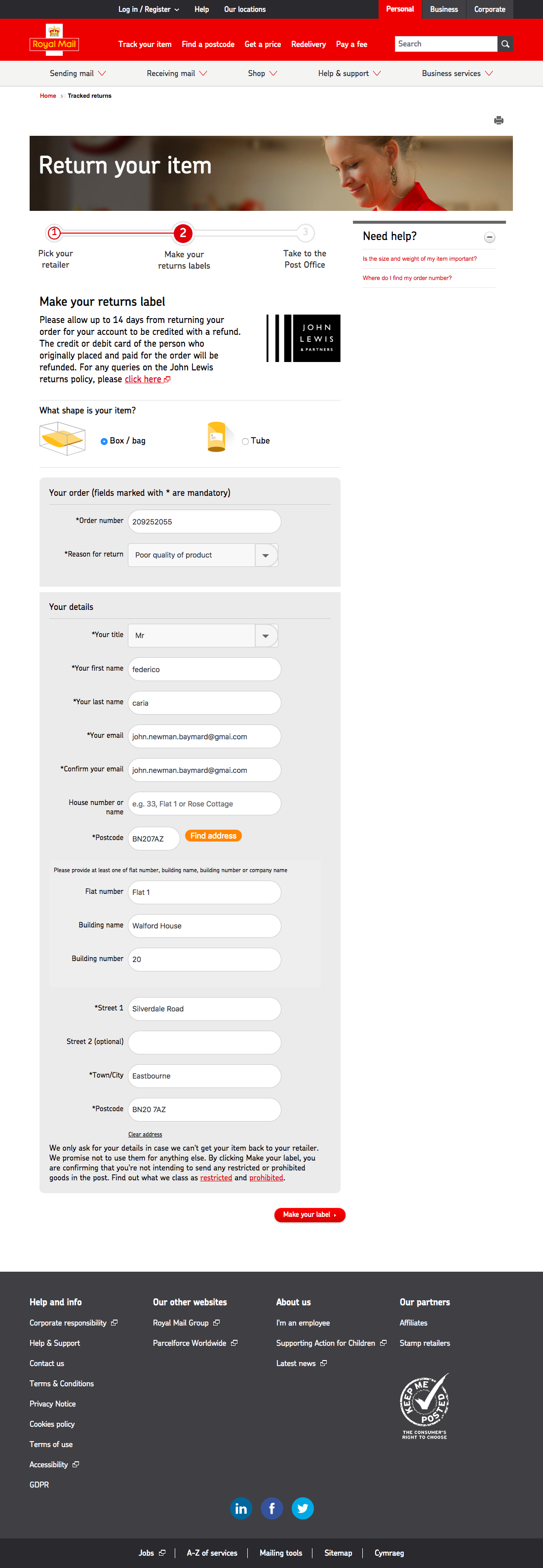Select the Box / bag shape

[104, 441]
